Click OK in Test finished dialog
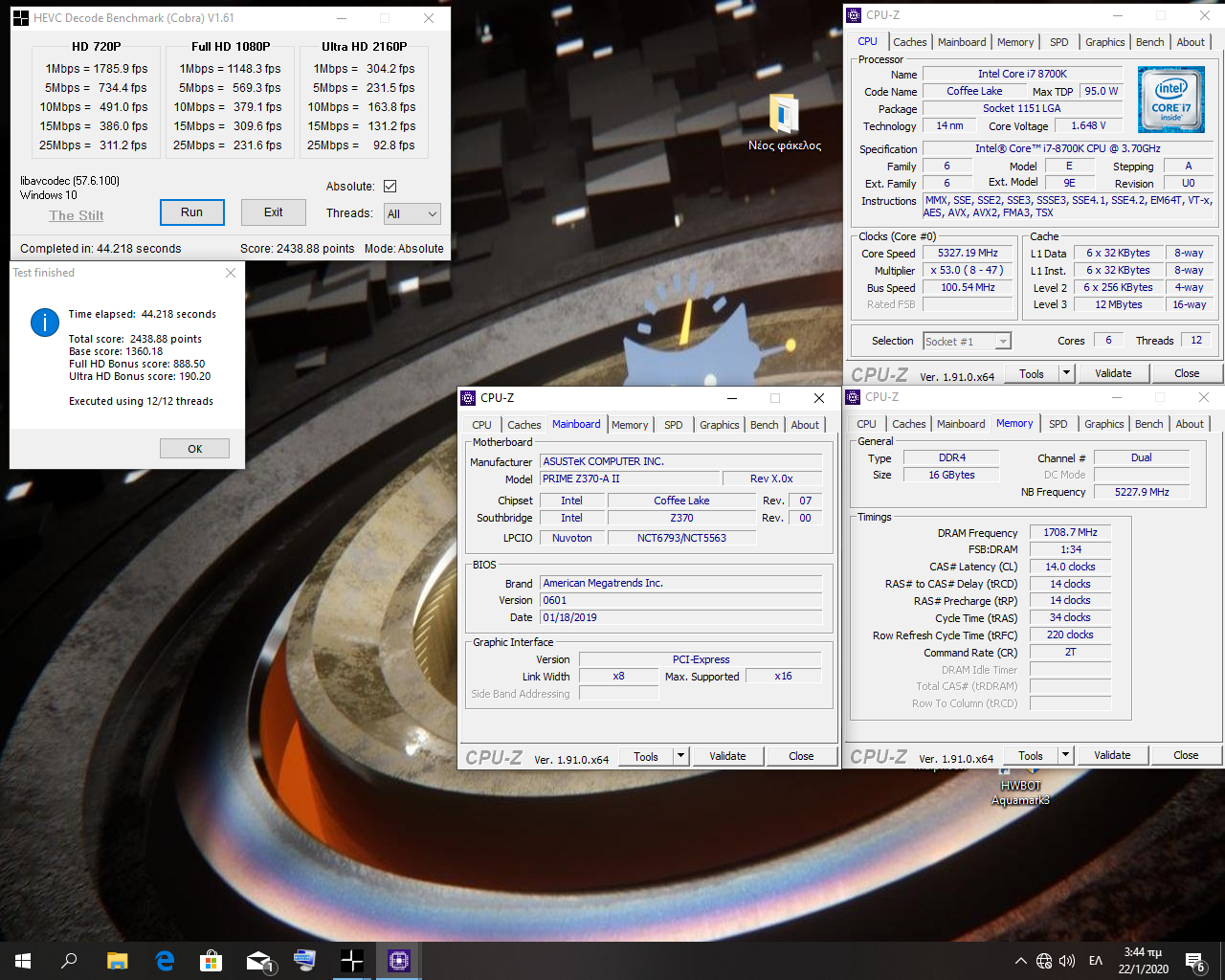Viewport: 1225px width, 980px height. point(195,449)
